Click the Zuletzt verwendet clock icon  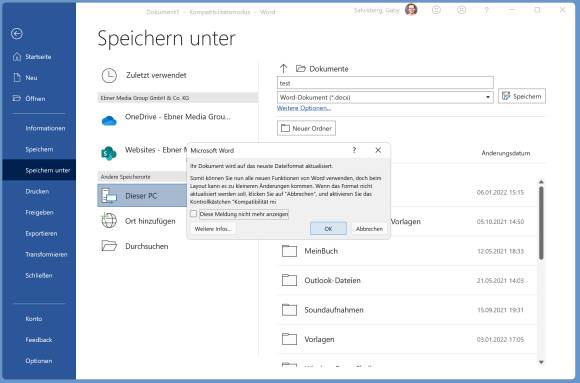pyautogui.click(x=109, y=75)
